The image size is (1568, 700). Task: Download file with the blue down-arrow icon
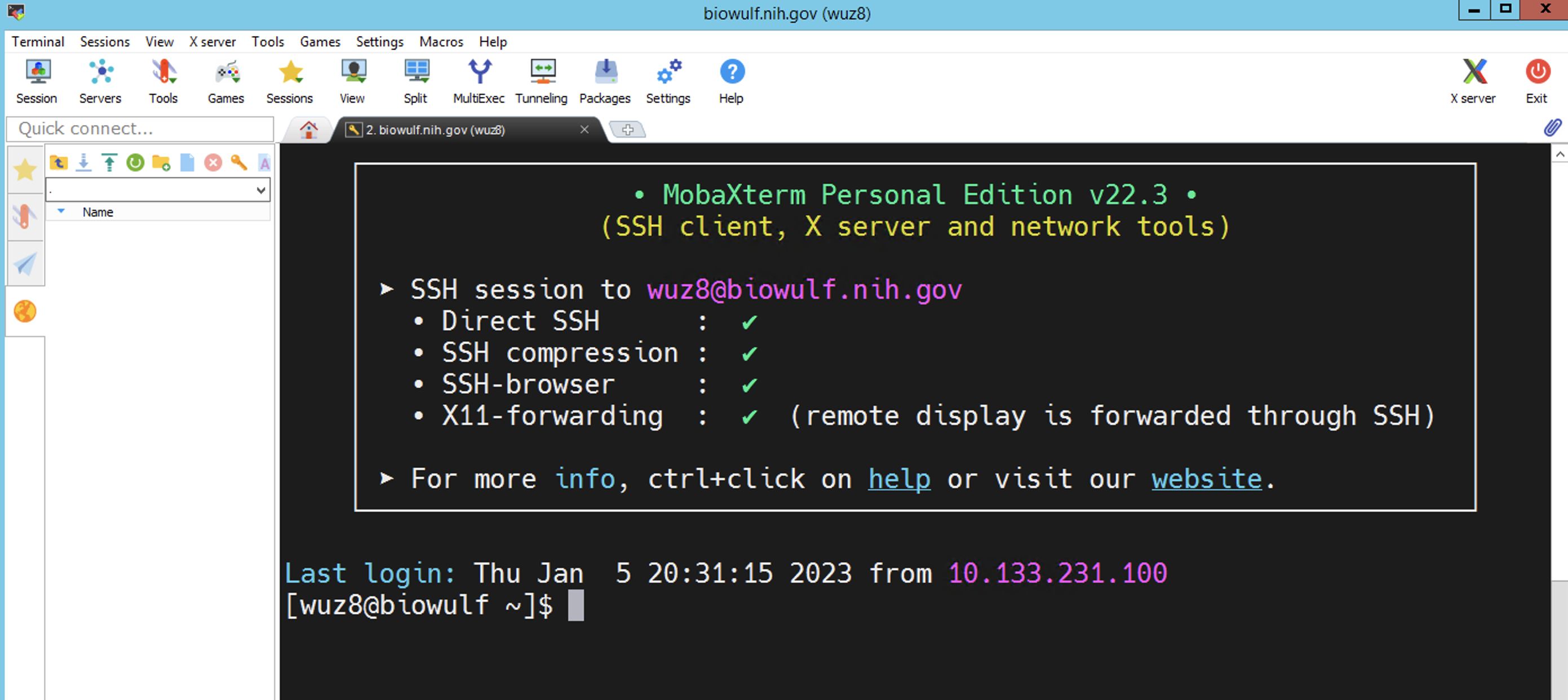(84, 162)
